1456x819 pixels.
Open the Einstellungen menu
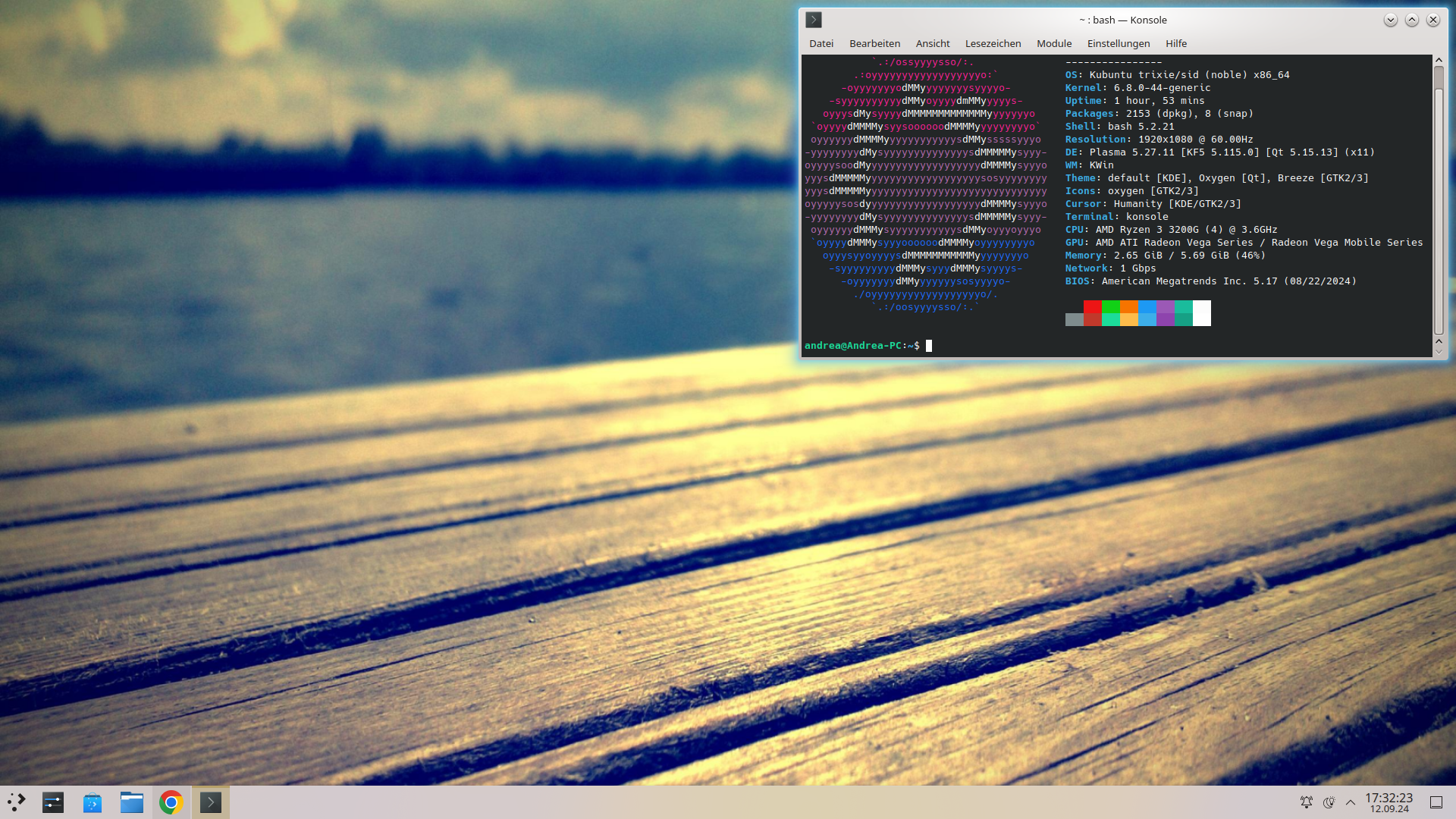pyautogui.click(x=1118, y=43)
